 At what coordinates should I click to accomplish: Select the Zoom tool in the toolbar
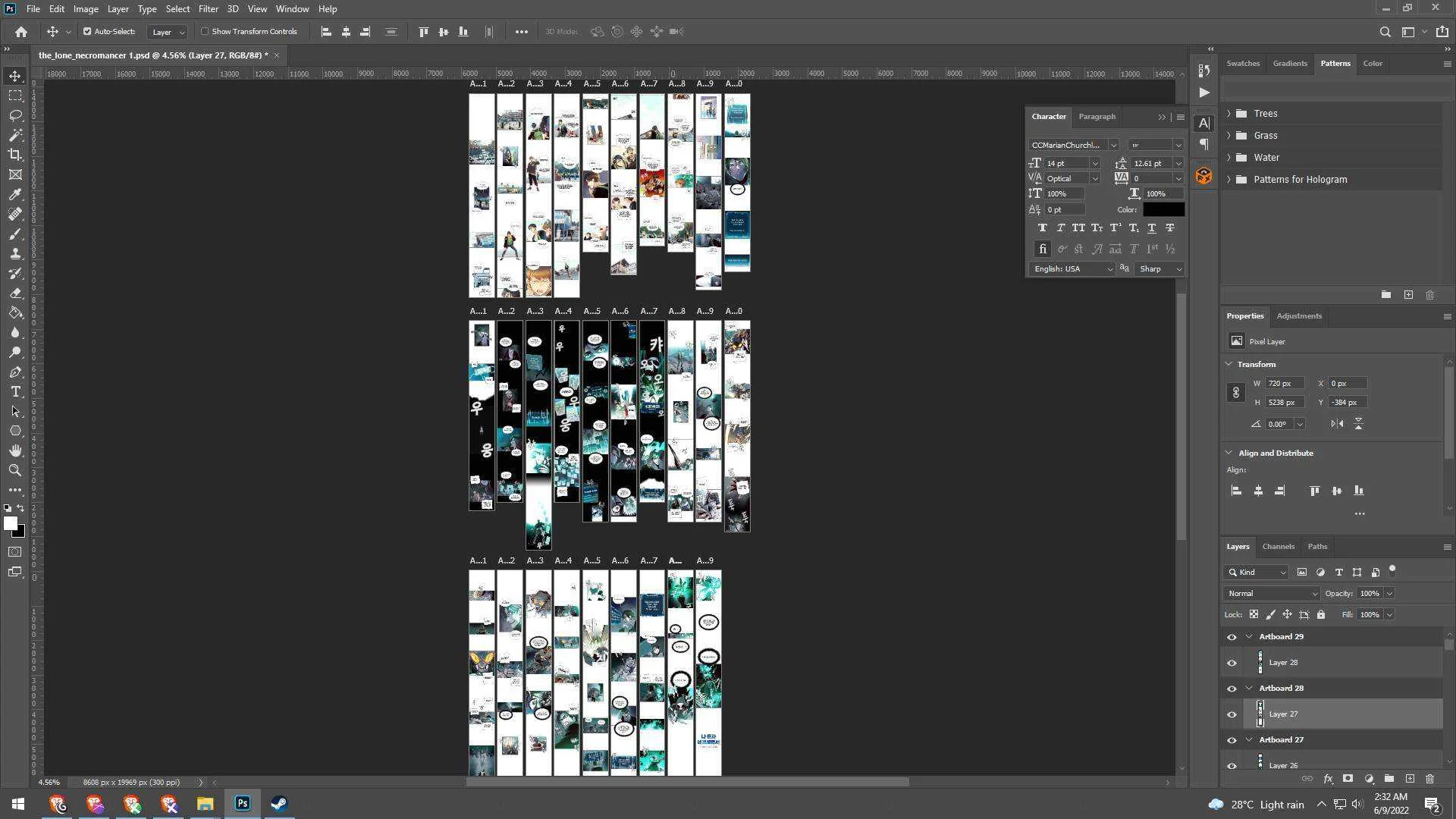pyautogui.click(x=15, y=470)
